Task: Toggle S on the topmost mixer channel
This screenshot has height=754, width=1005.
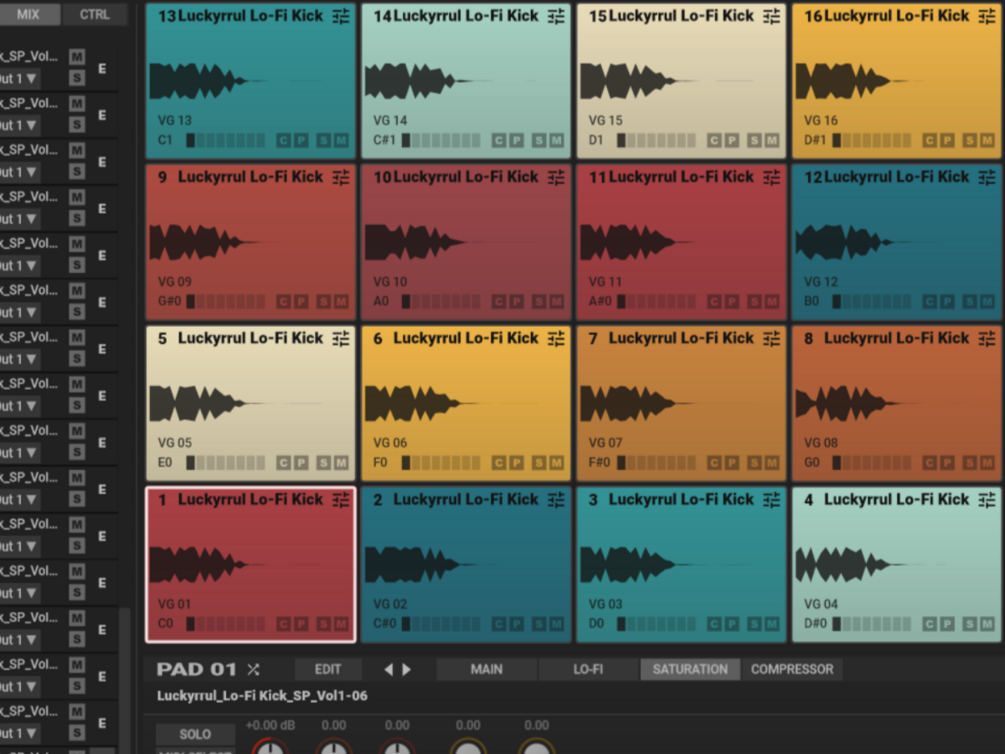Action: coord(77,78)
